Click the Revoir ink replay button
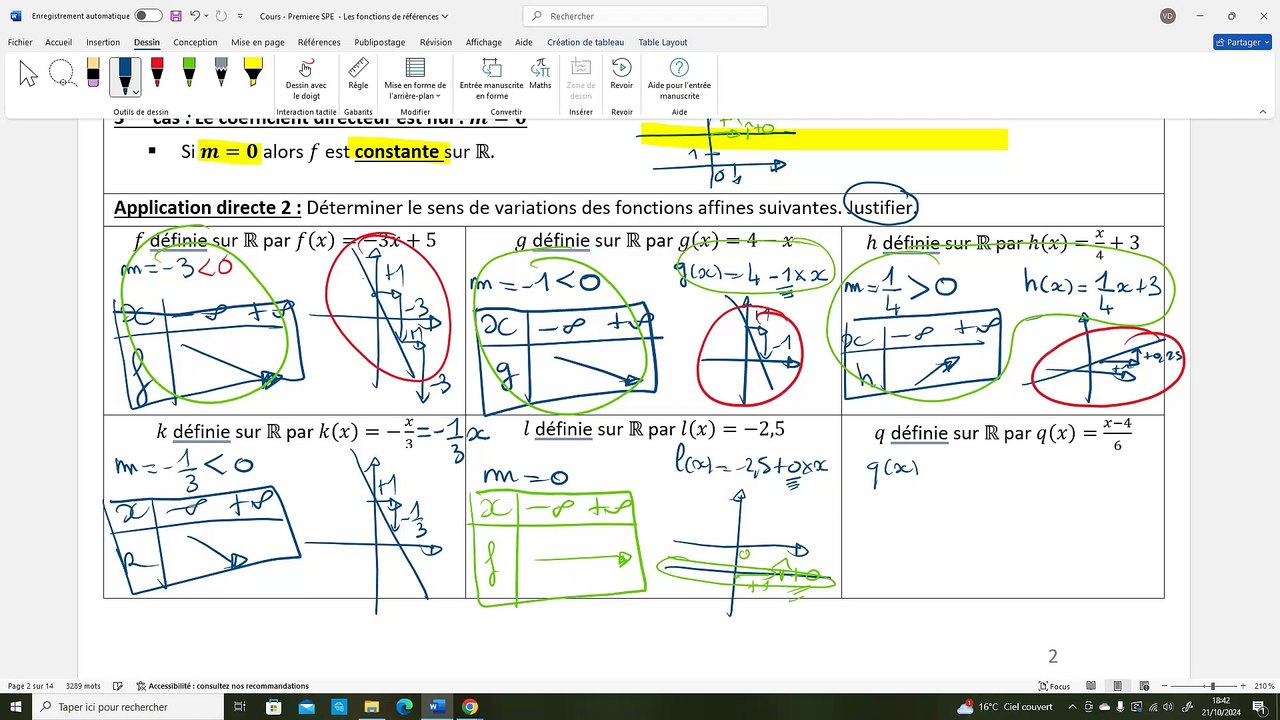 point(622,74)
